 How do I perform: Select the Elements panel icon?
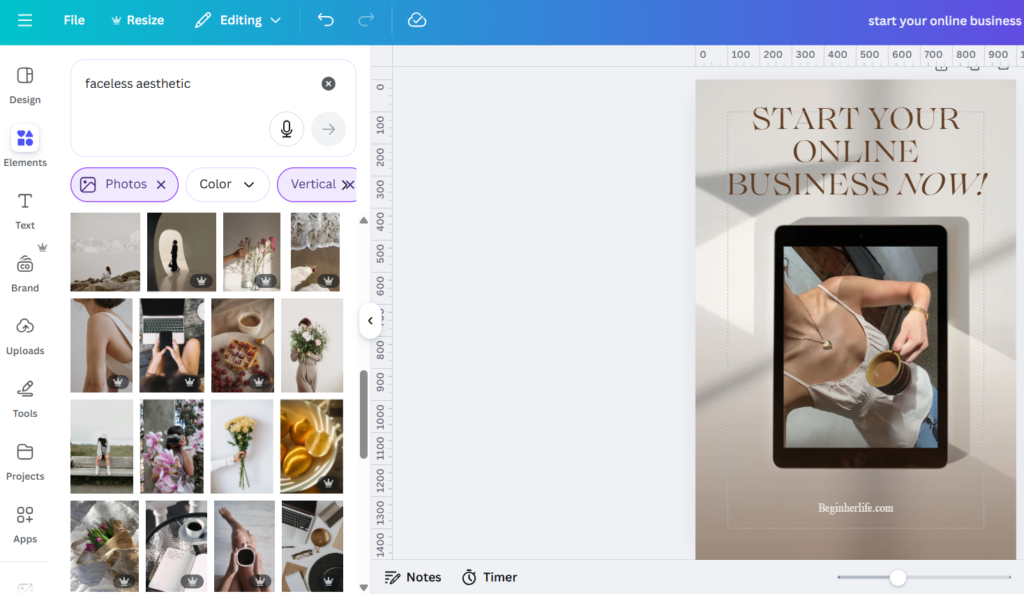pyautogui.click(x=25, y=145)
